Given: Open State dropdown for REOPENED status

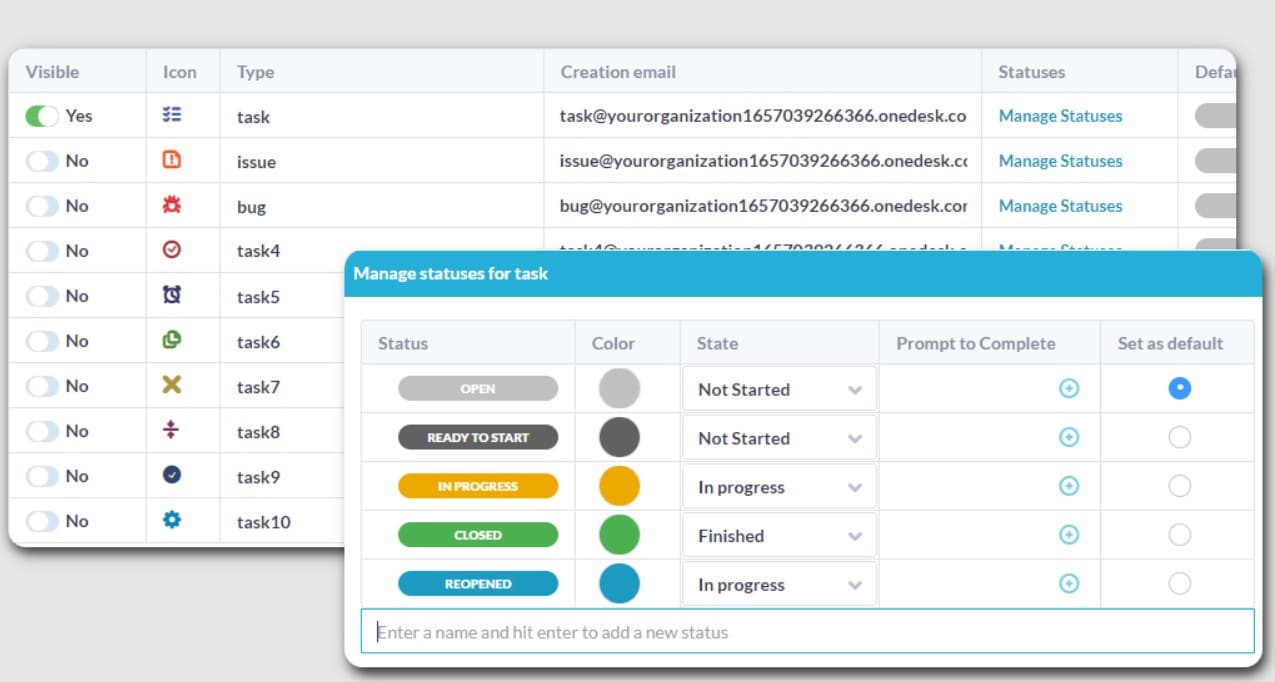Looking at the screenshot, I should coord(779,585).
